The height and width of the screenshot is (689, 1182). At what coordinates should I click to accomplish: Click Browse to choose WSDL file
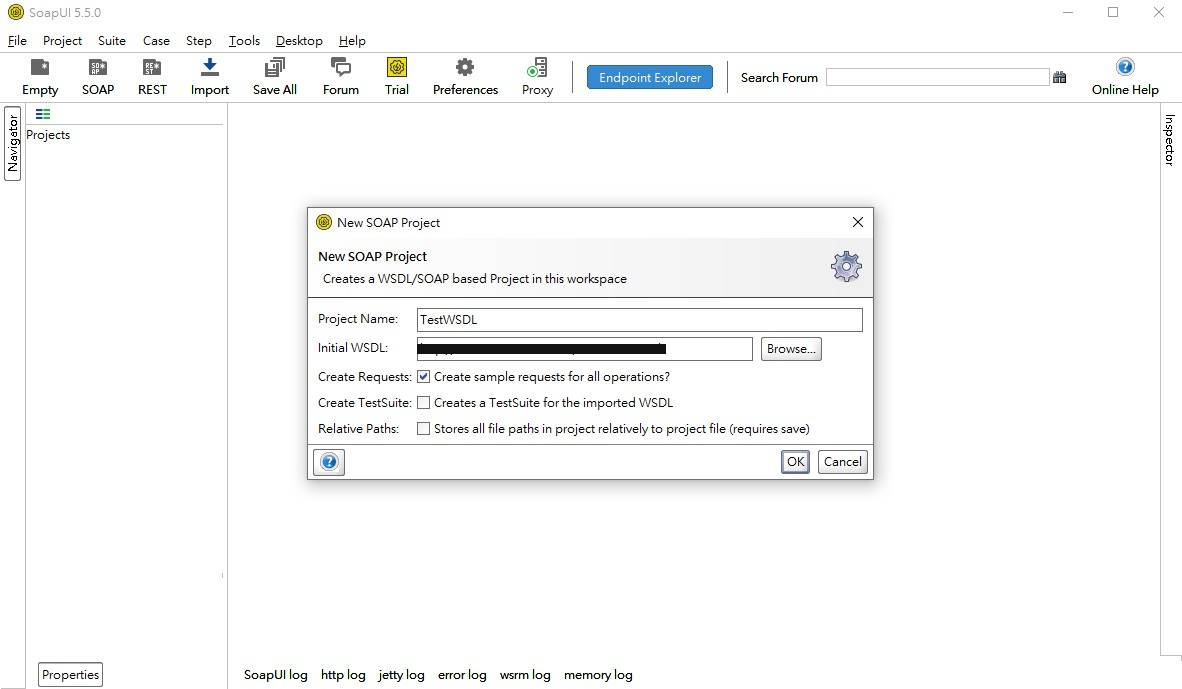[791, 349]
